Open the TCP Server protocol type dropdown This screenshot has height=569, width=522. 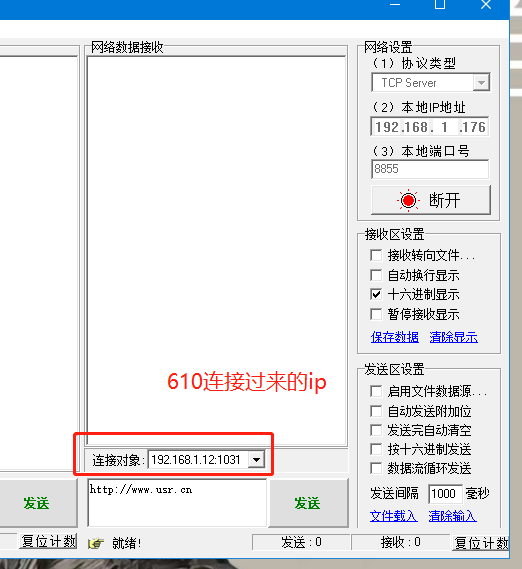(x=481, y=83)
